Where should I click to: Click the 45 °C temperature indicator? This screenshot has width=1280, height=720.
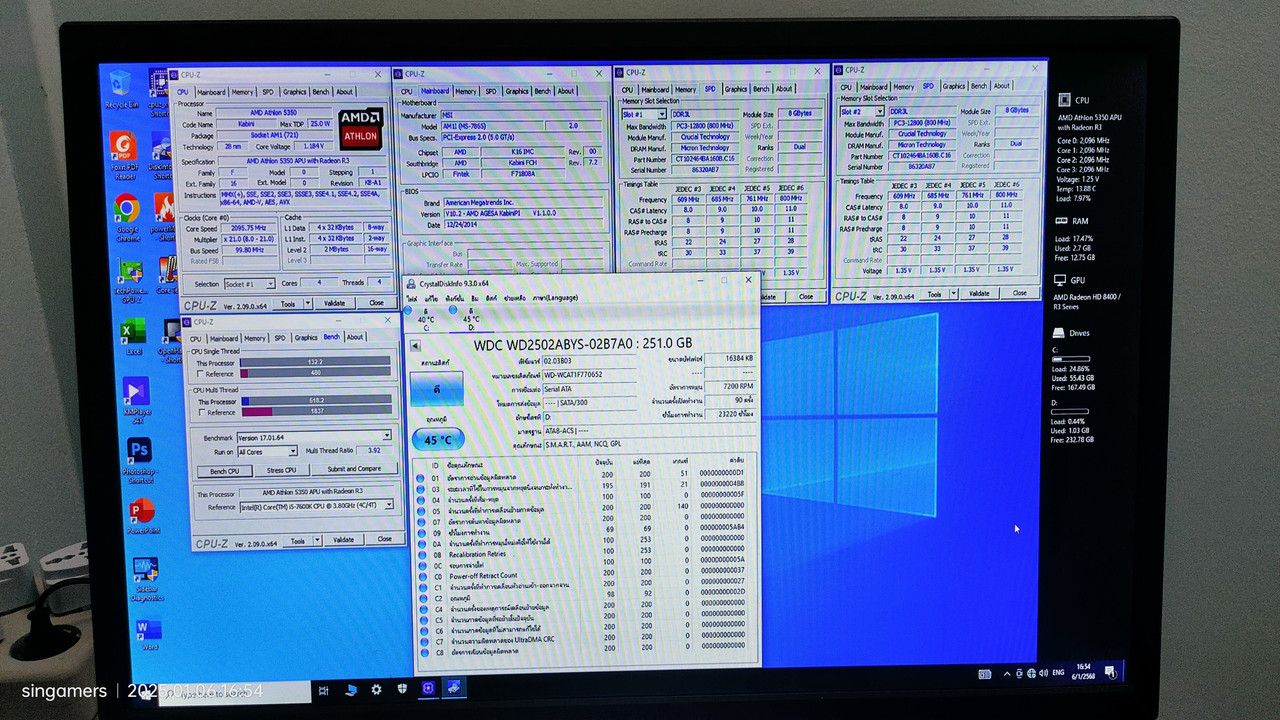(438, 440)
